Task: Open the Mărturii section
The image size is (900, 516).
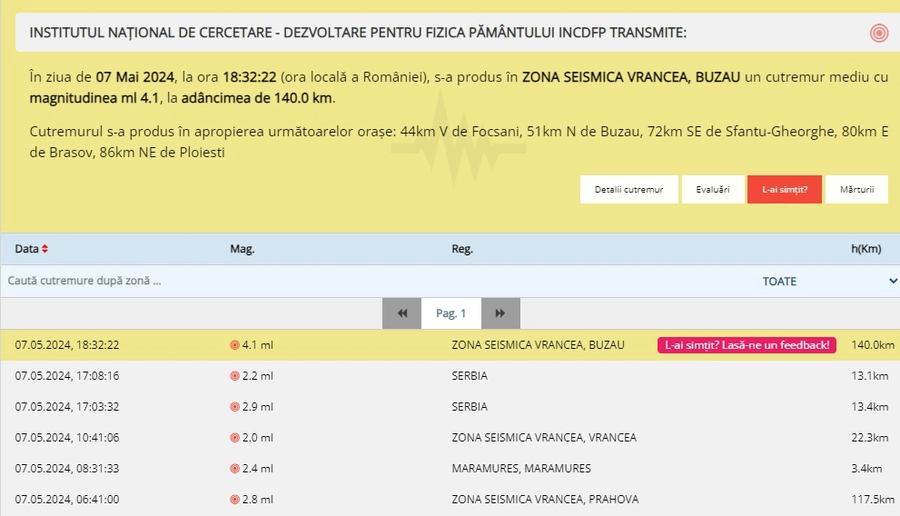Action: pyautogui.click(x=857, y=189)
